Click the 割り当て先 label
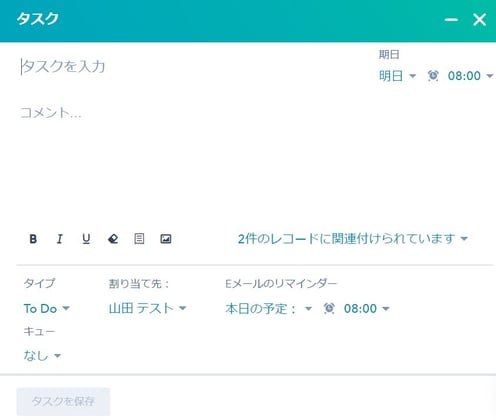Viewport: 496px width, 420px height. [139, 284]
